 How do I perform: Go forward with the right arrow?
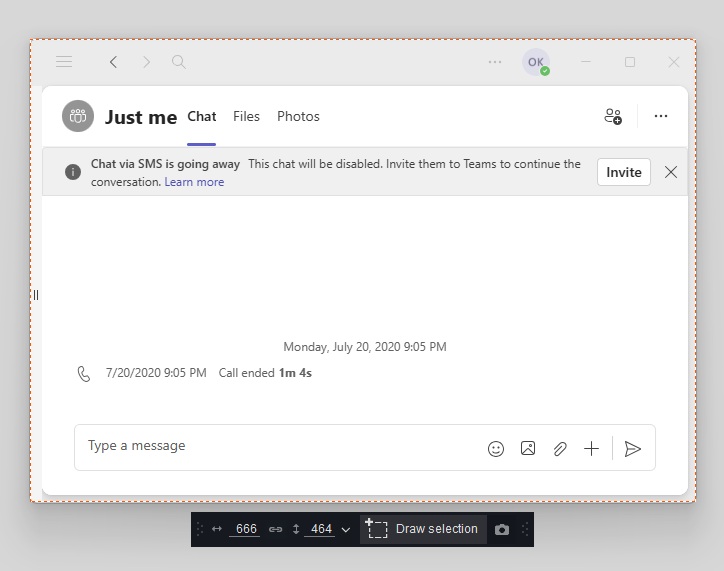coord(146,62)
